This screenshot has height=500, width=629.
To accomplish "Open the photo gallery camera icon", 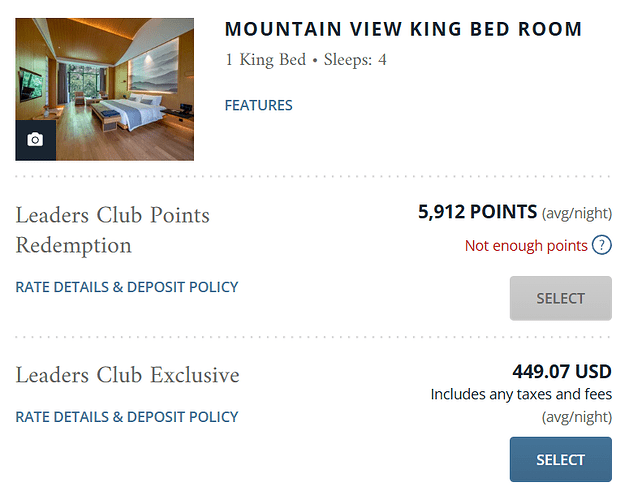I will [35, 140].
